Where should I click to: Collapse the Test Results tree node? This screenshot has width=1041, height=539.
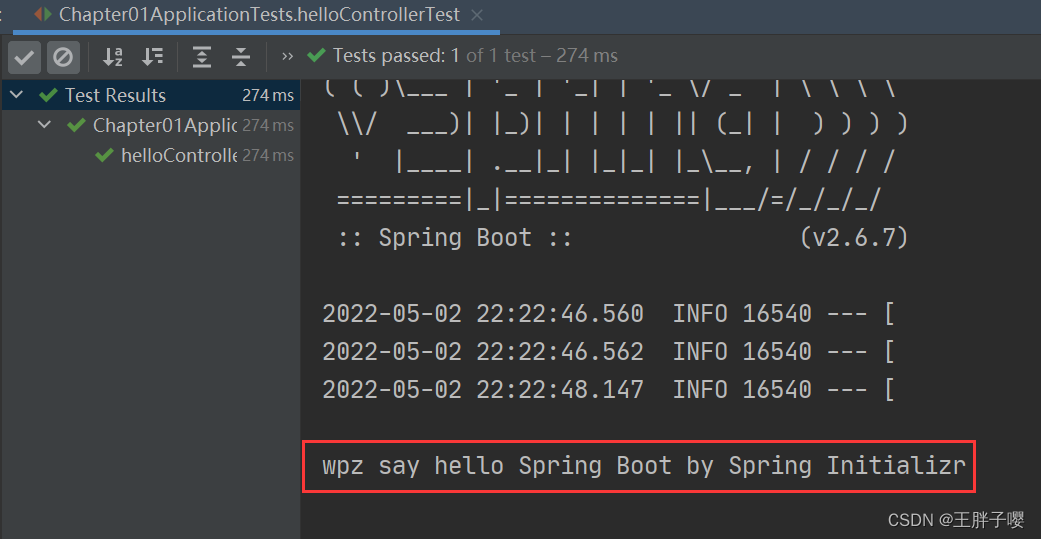tap(17, 95)
